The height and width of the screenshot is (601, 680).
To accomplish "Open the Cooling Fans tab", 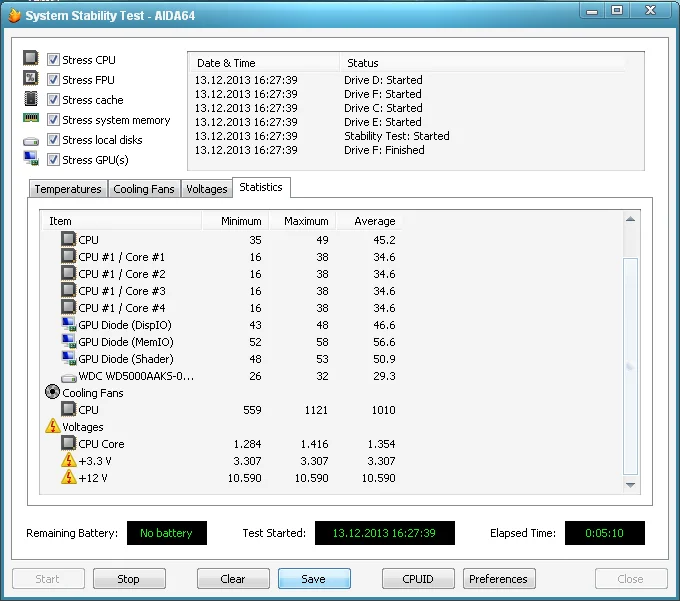I will pos(144,189).
